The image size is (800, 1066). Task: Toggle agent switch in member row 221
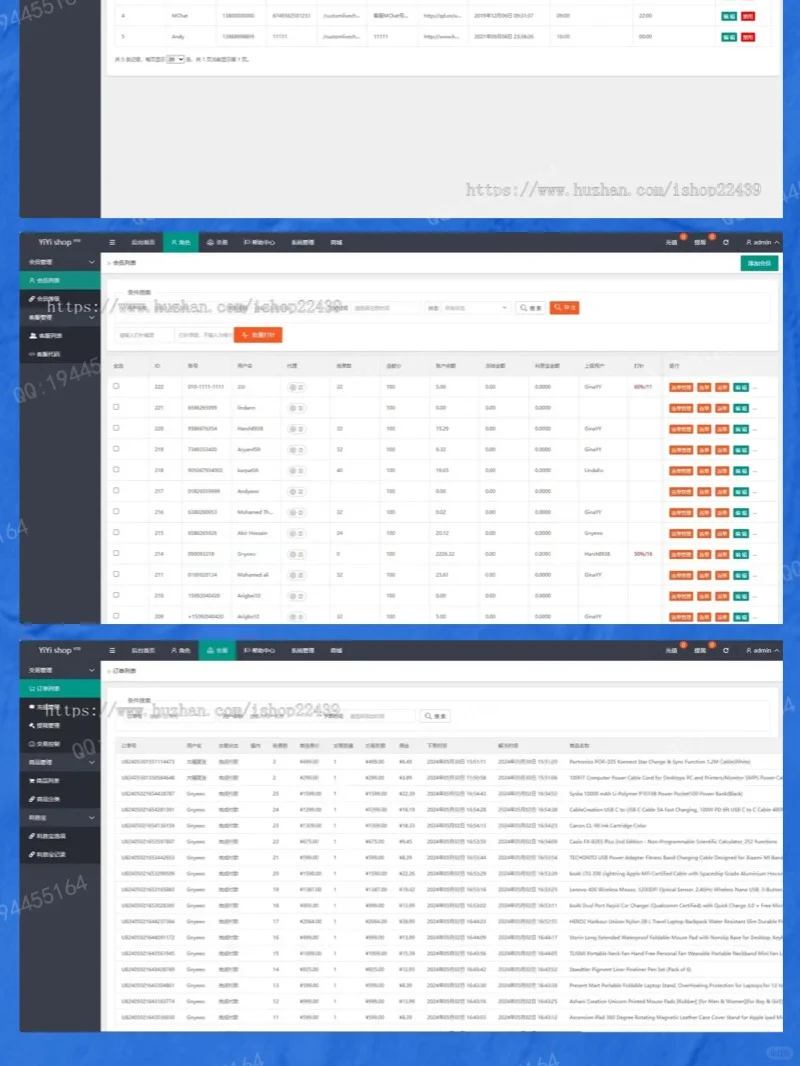pos(296,408)
